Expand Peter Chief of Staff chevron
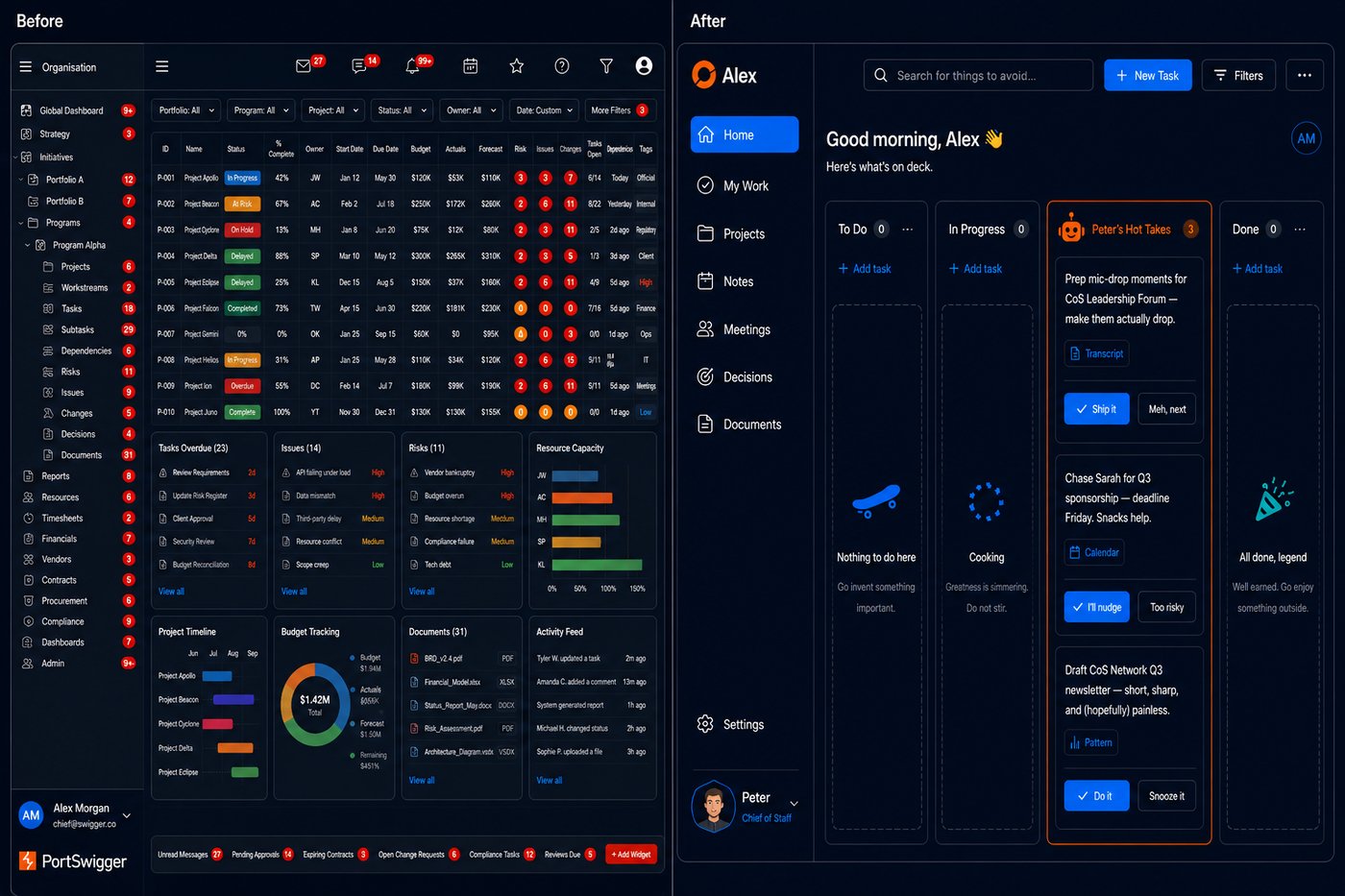 coord(794,804)
